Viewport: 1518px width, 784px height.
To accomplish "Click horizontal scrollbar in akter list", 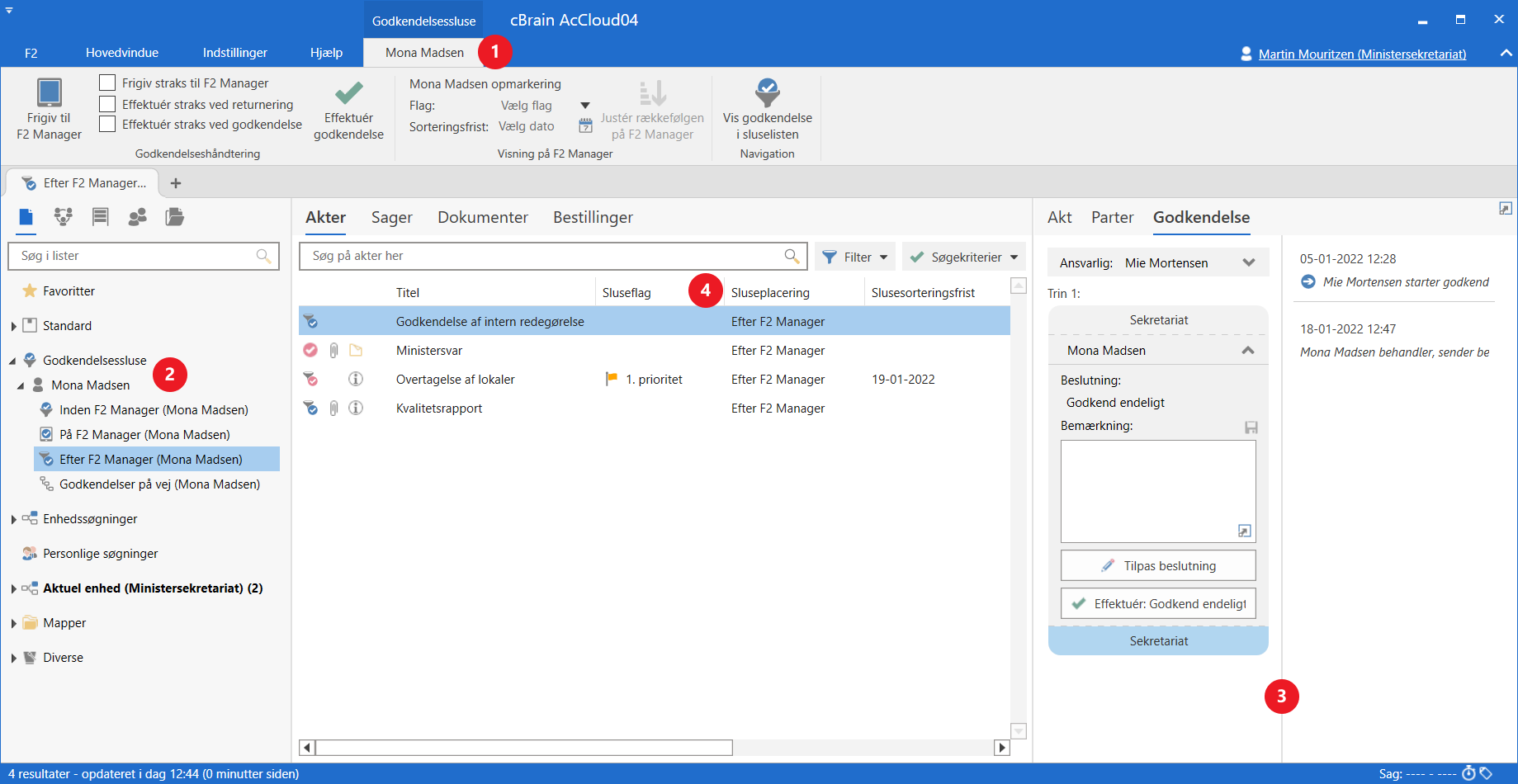I will tap(523, 748).
